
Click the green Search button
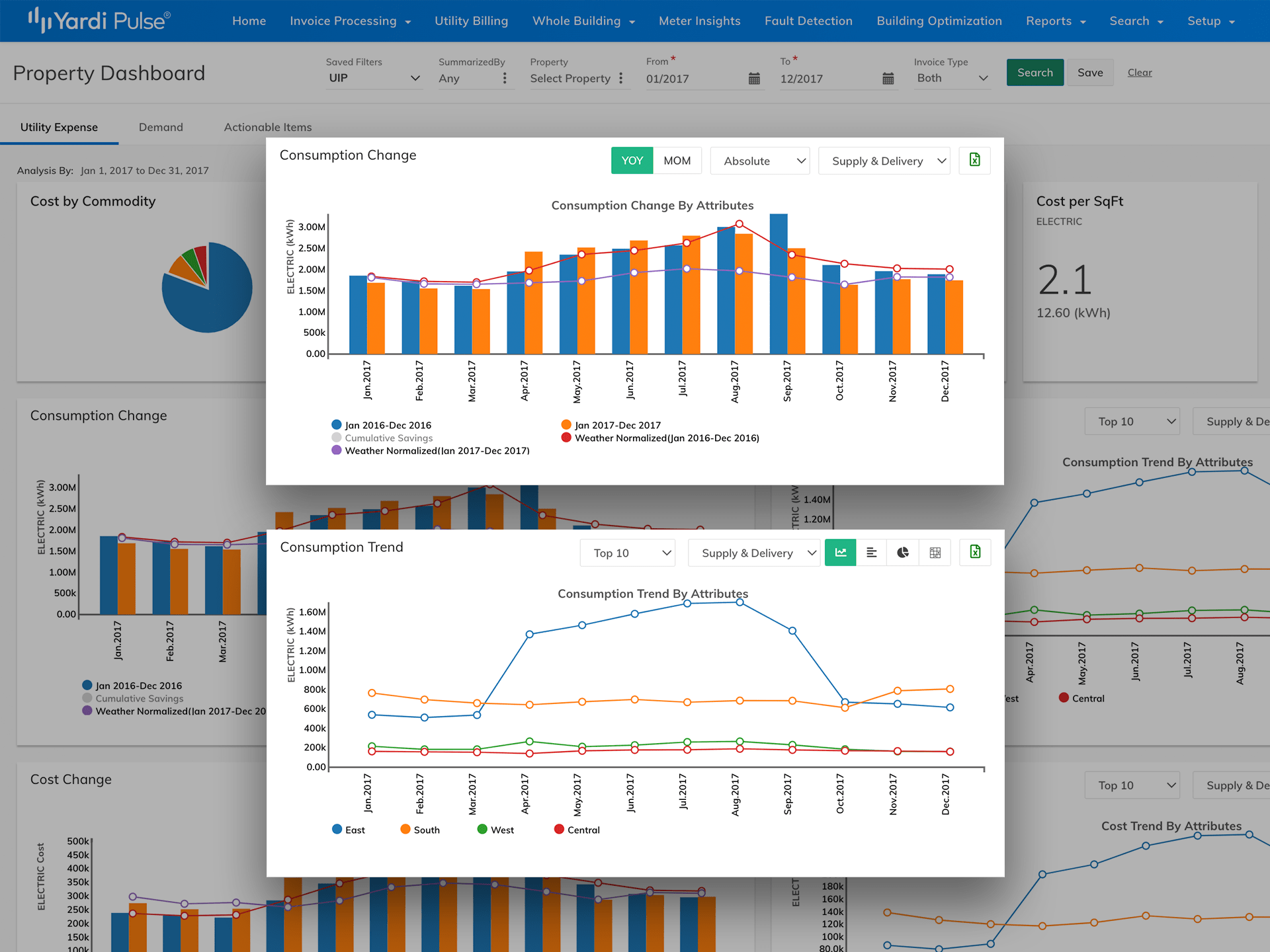pyautogui.click(x=1035, y=72)
